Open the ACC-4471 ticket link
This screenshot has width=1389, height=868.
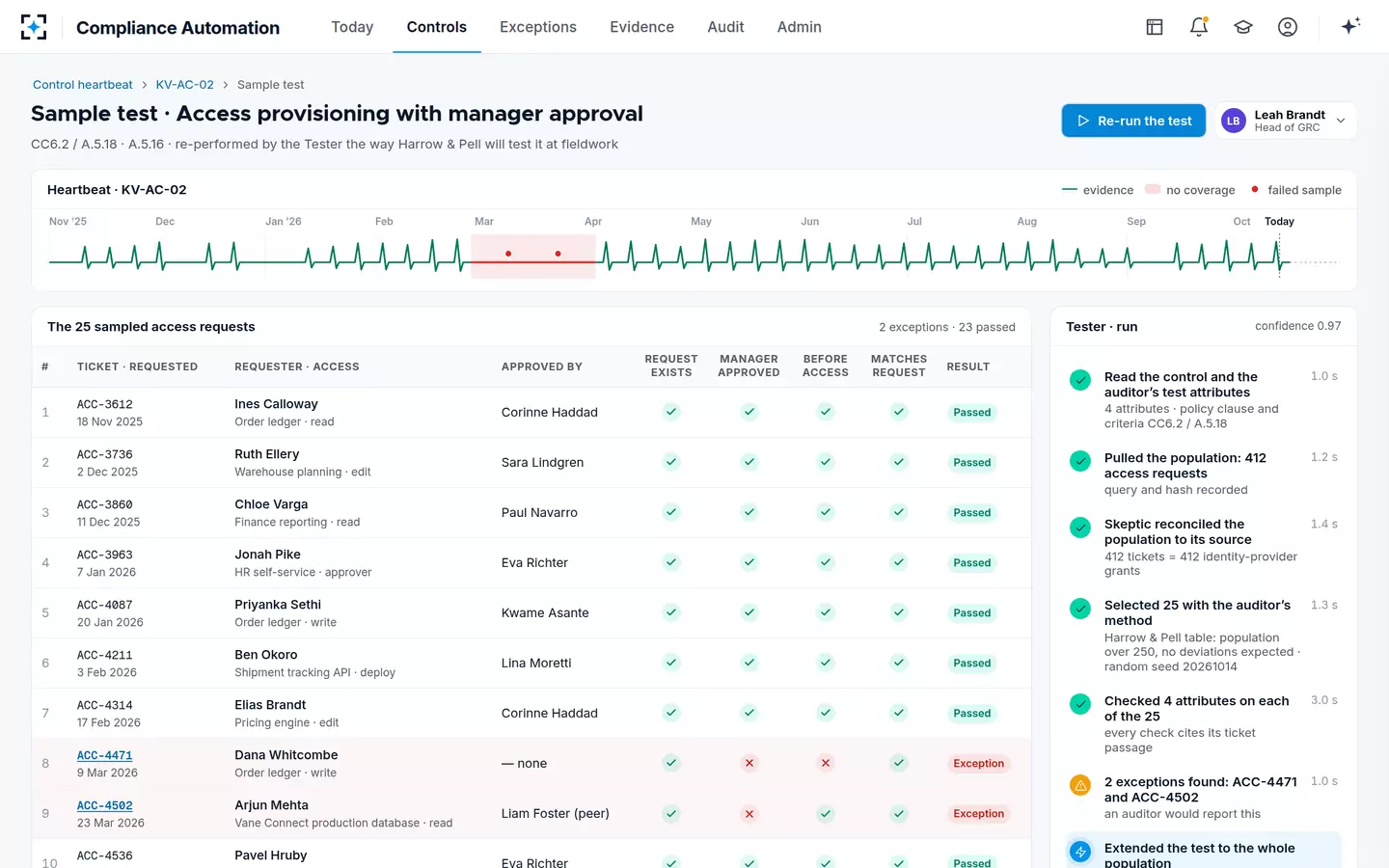click(x=105, y=755)
